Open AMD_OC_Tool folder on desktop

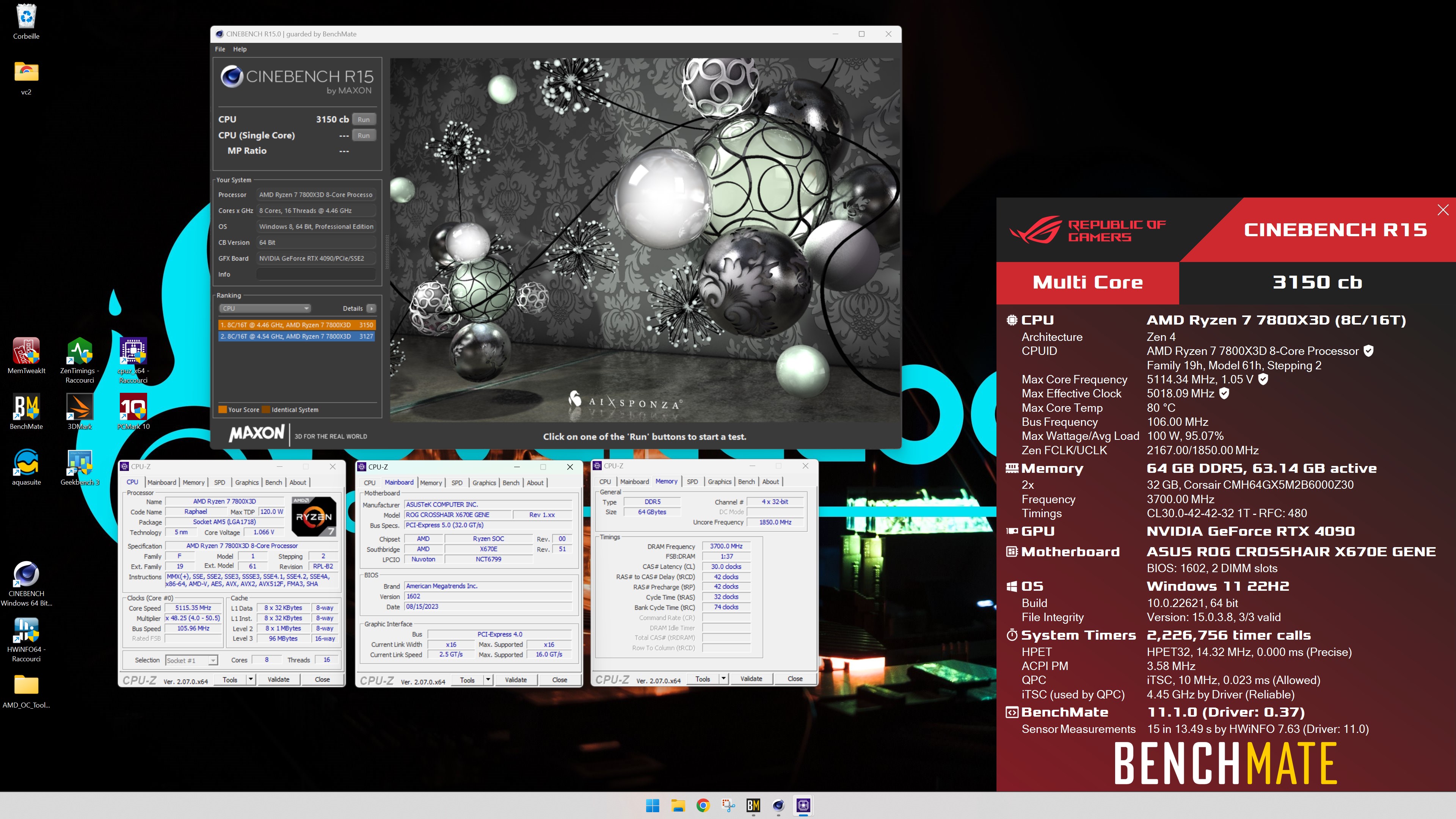tap(26, 686)
